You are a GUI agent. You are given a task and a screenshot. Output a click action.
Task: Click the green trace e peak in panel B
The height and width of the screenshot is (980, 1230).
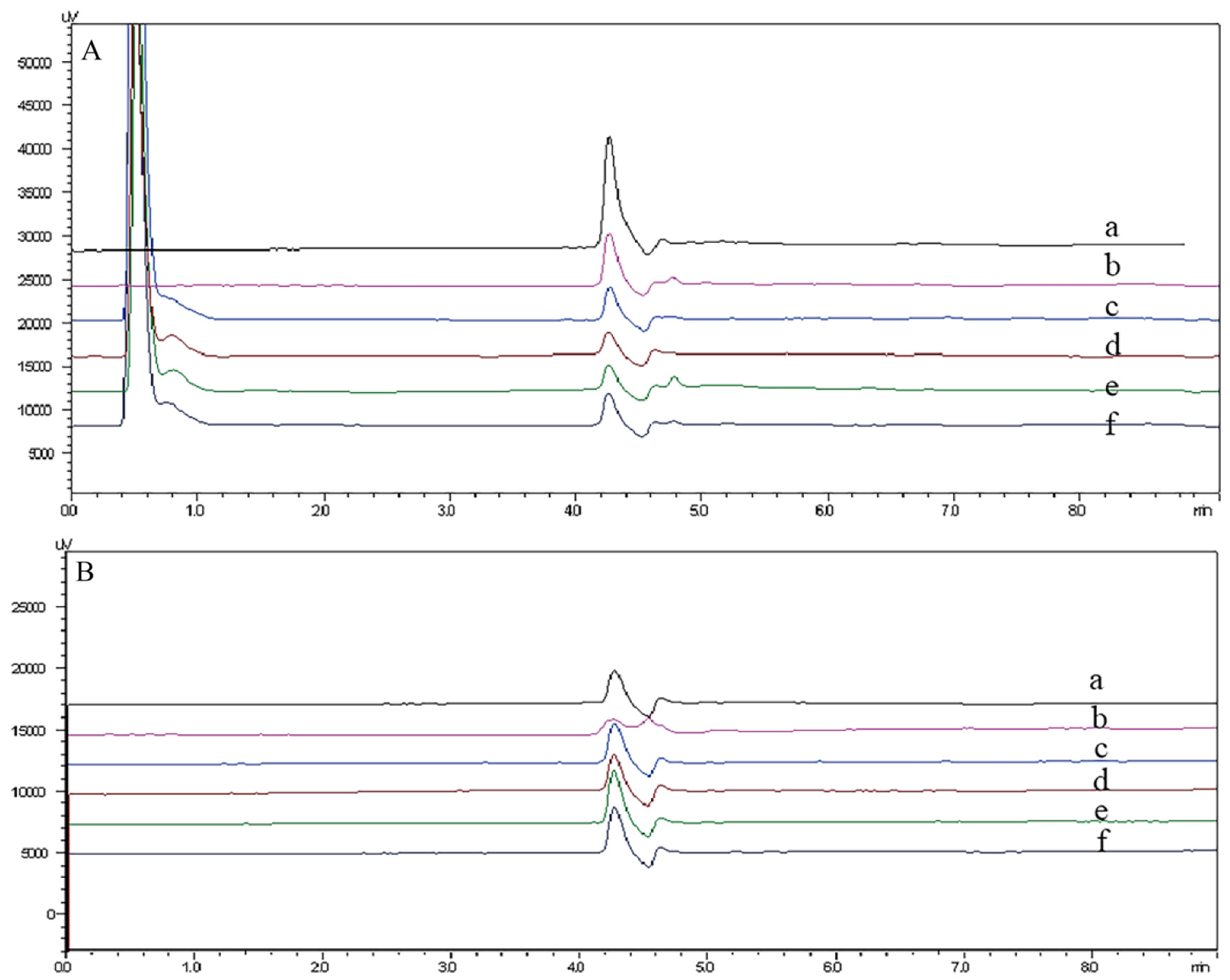click(613, 771)
